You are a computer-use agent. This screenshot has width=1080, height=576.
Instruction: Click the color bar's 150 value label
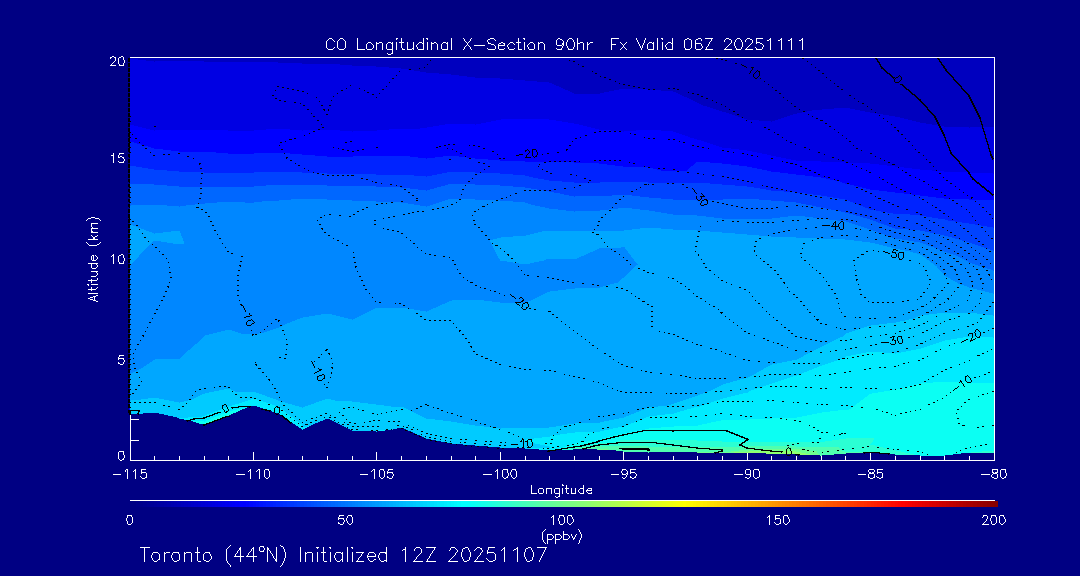point(778,520)
